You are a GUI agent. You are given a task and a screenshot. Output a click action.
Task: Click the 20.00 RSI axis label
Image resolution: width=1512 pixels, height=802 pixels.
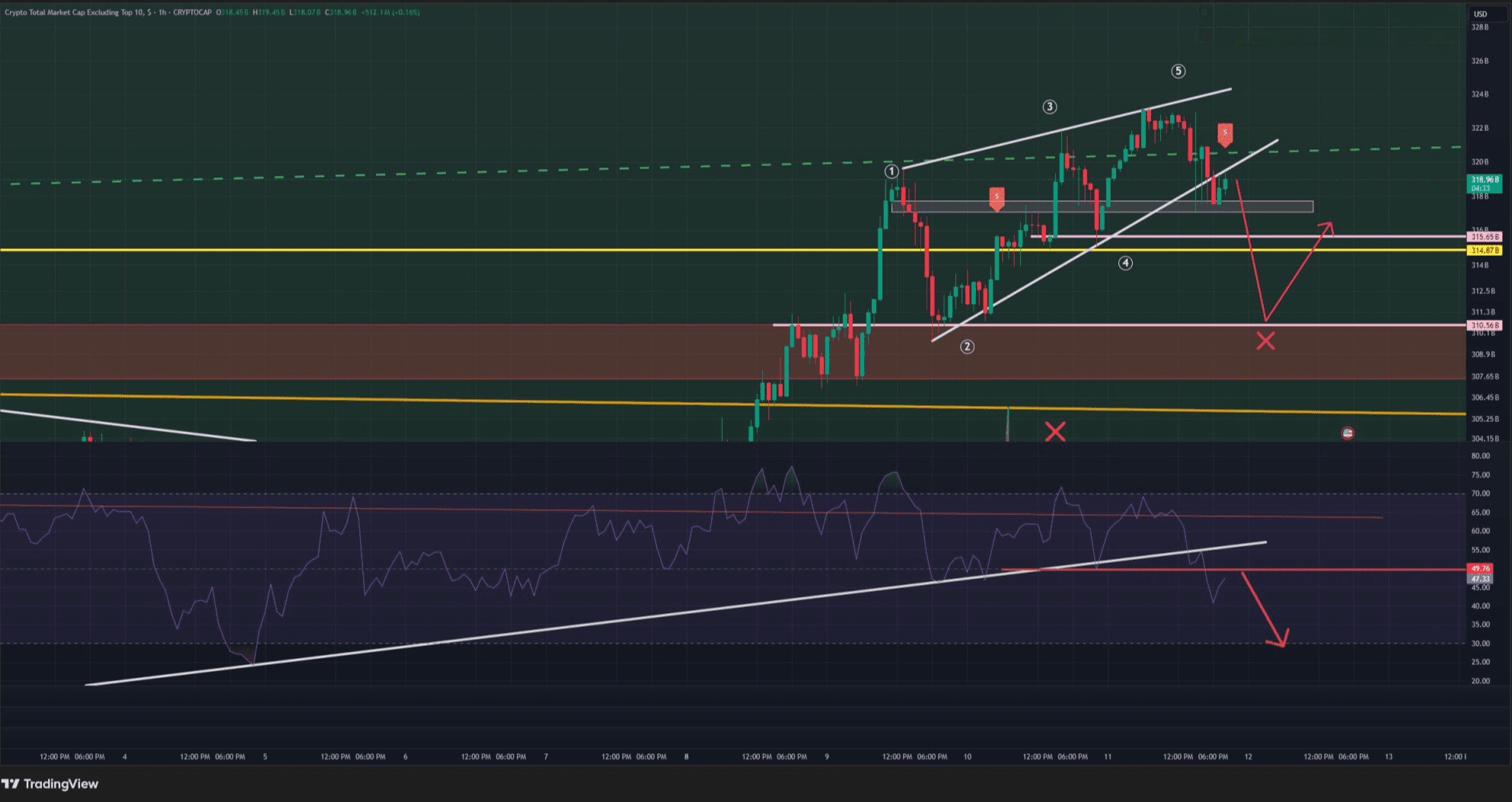click(x=1480, y=681)
